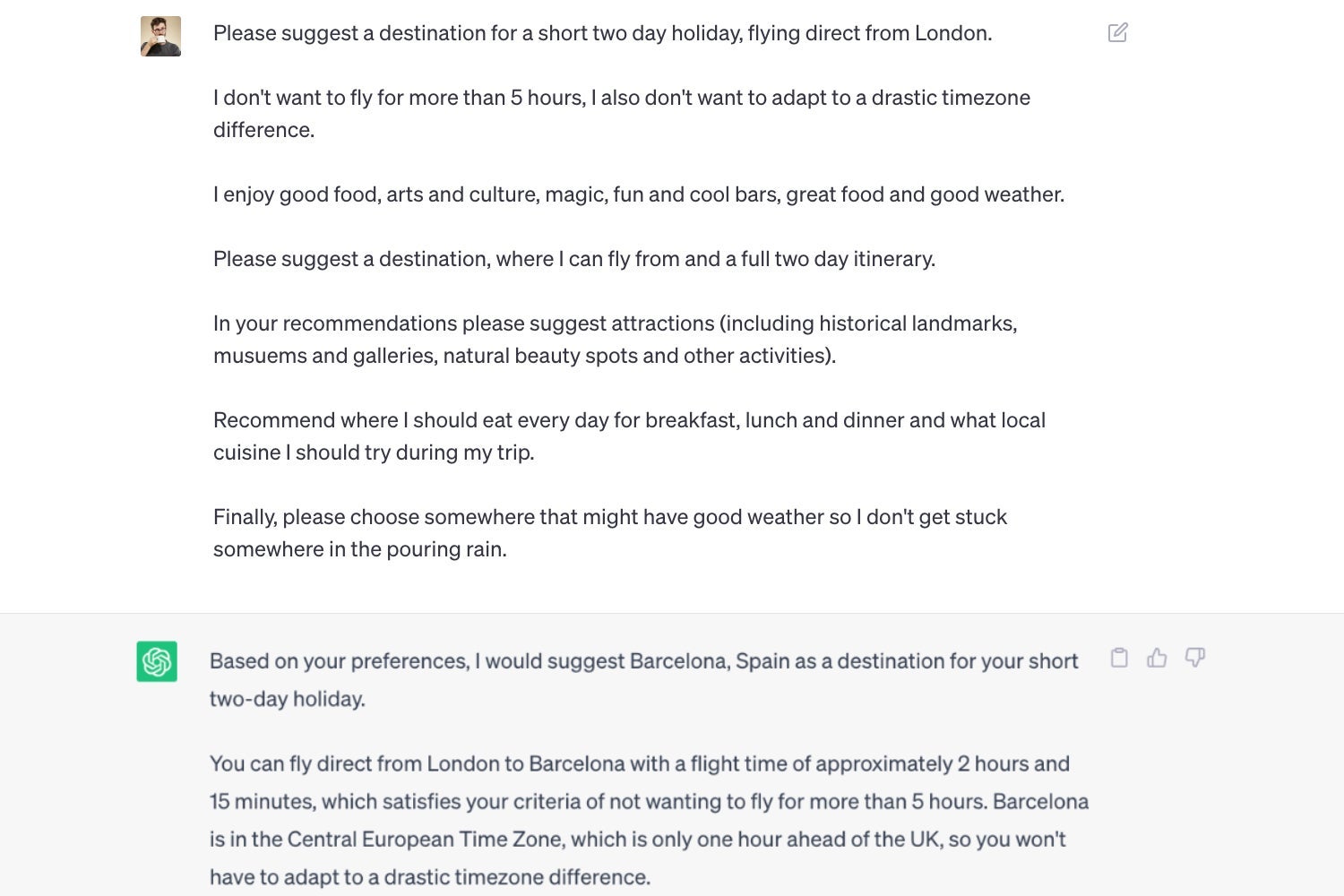Click the green ChatGPT logo avatar
The image size is (1344, 896).
point(157,661)
